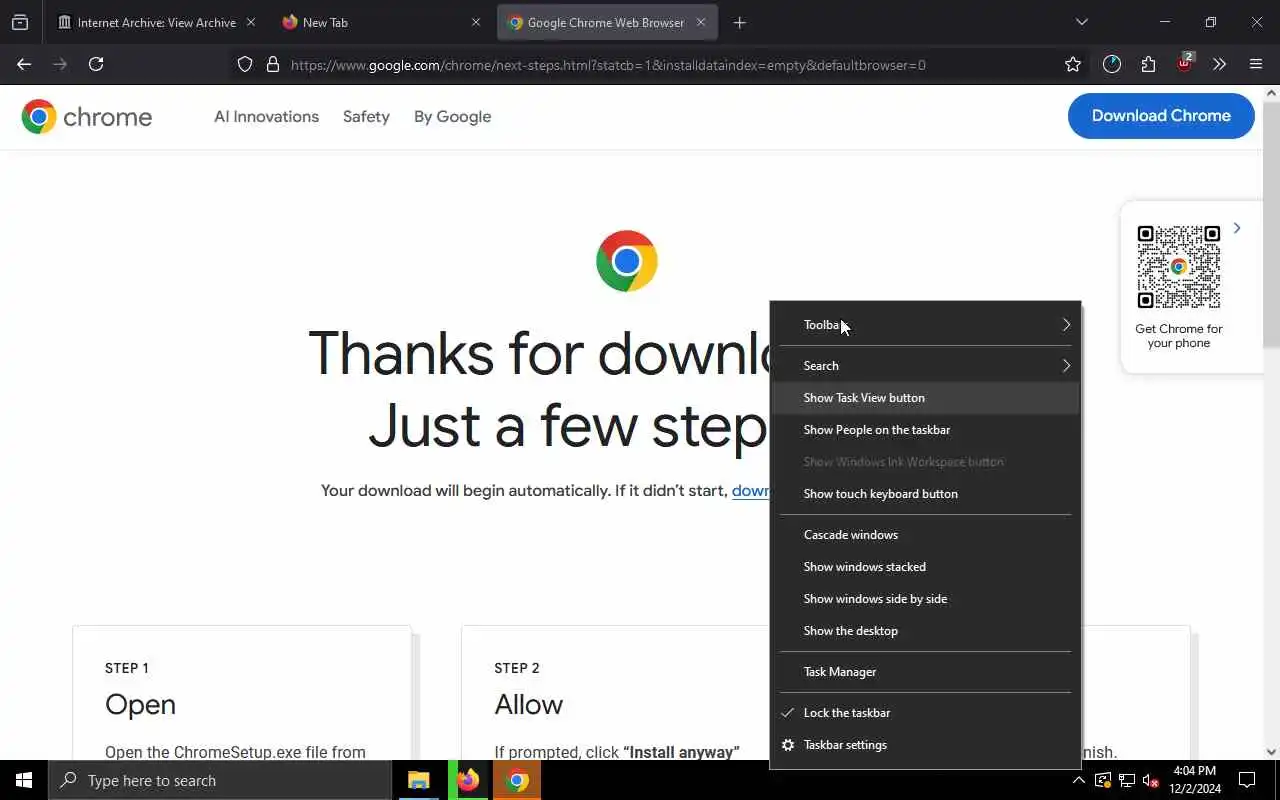
Task: Open AI Innovations nav link
Action: [266, 117]
